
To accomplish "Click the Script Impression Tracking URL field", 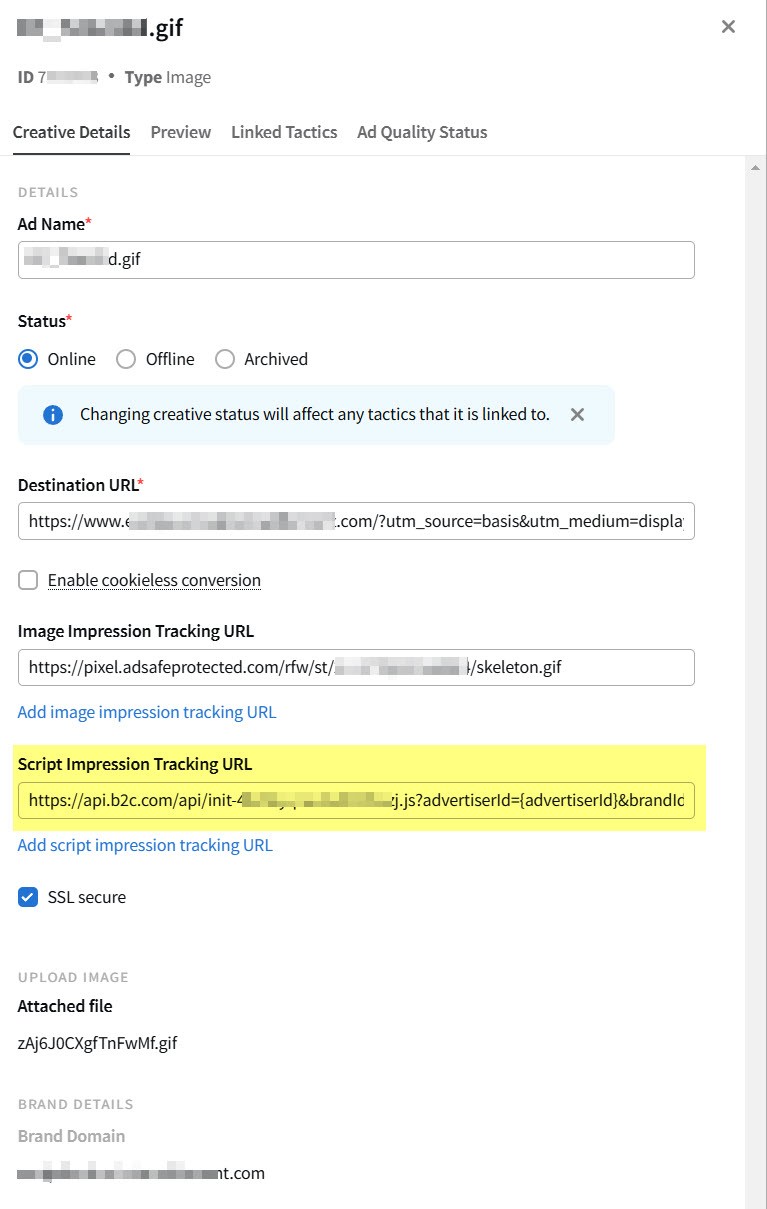I will point(356,800).
